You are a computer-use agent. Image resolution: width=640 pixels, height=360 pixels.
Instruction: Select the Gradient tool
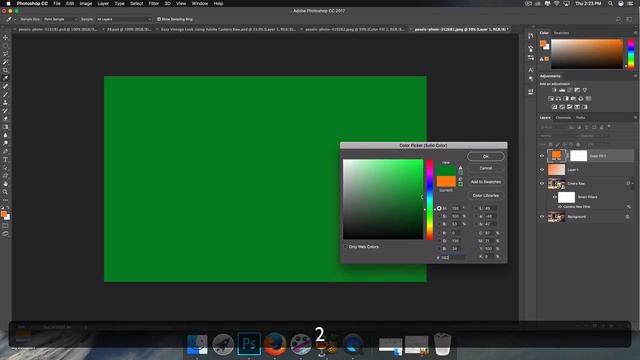pos(5,127)
